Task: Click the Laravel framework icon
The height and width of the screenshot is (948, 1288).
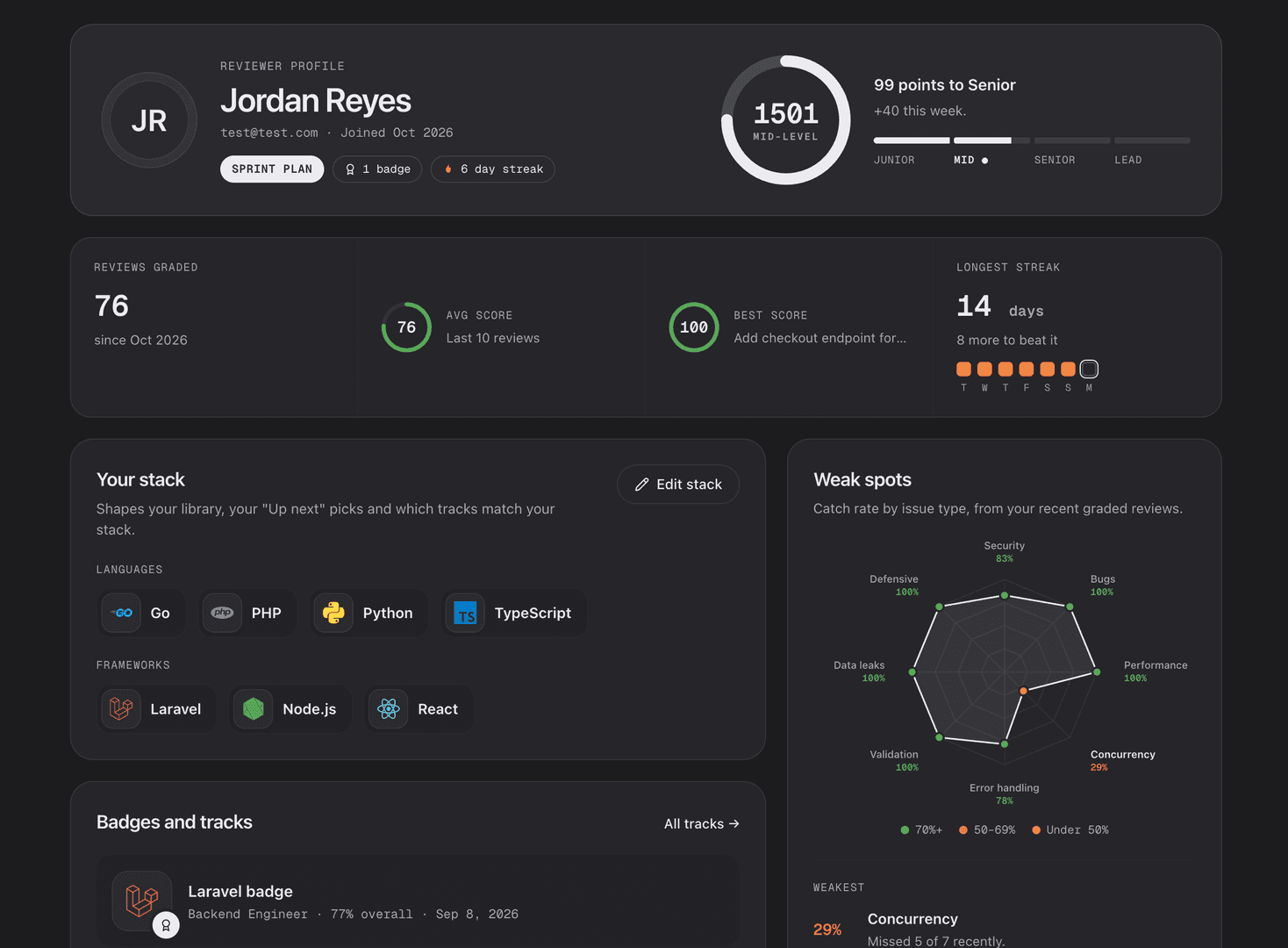Action: click(121, 708)
